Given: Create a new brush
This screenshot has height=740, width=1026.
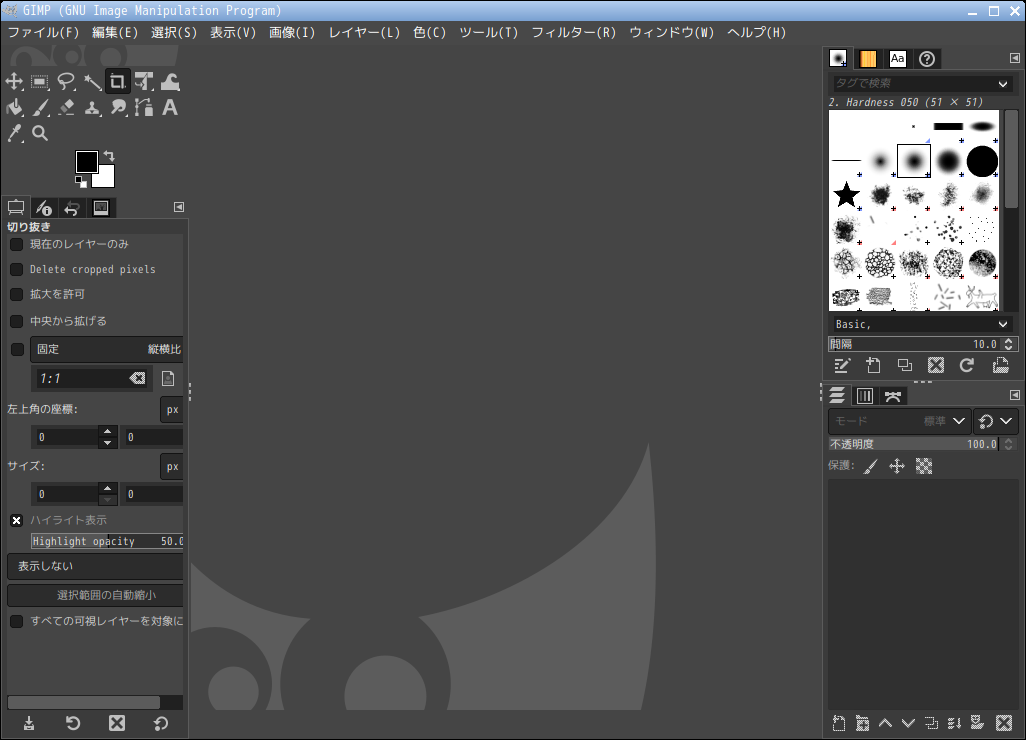Looking at the screenshot, I should pyautogui.click(x=873, y=366).
